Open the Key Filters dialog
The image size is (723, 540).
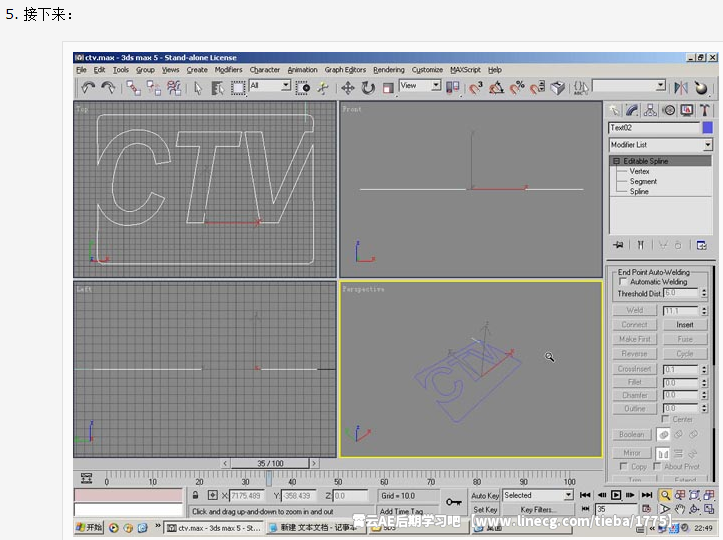click(538, 510)
